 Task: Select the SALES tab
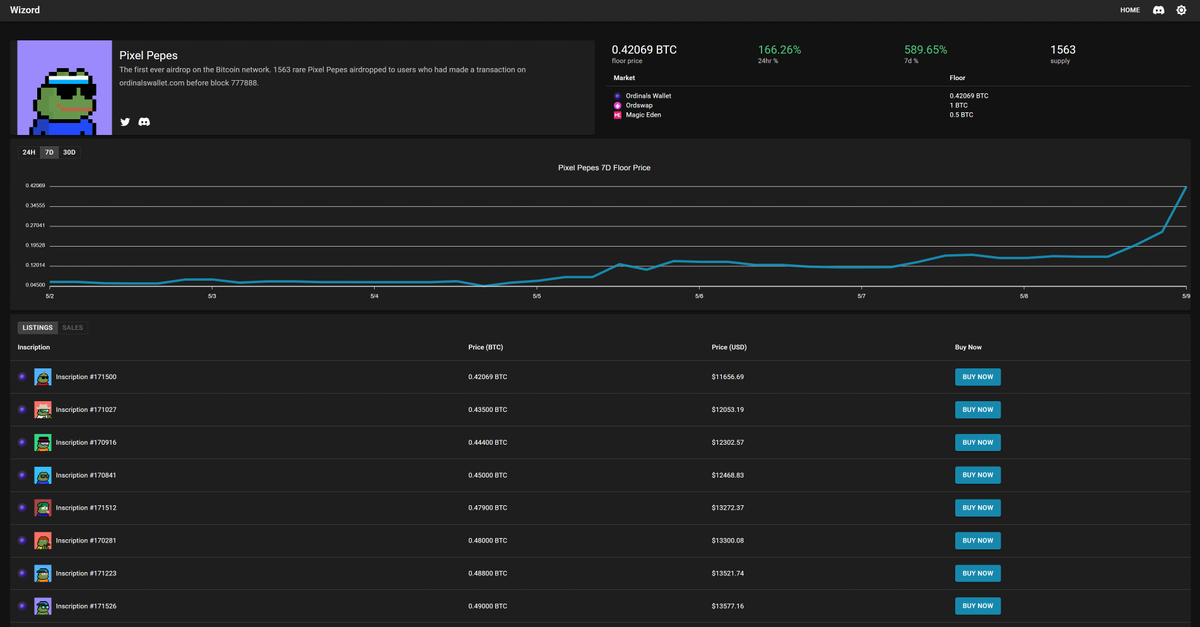tap(73, 327)
